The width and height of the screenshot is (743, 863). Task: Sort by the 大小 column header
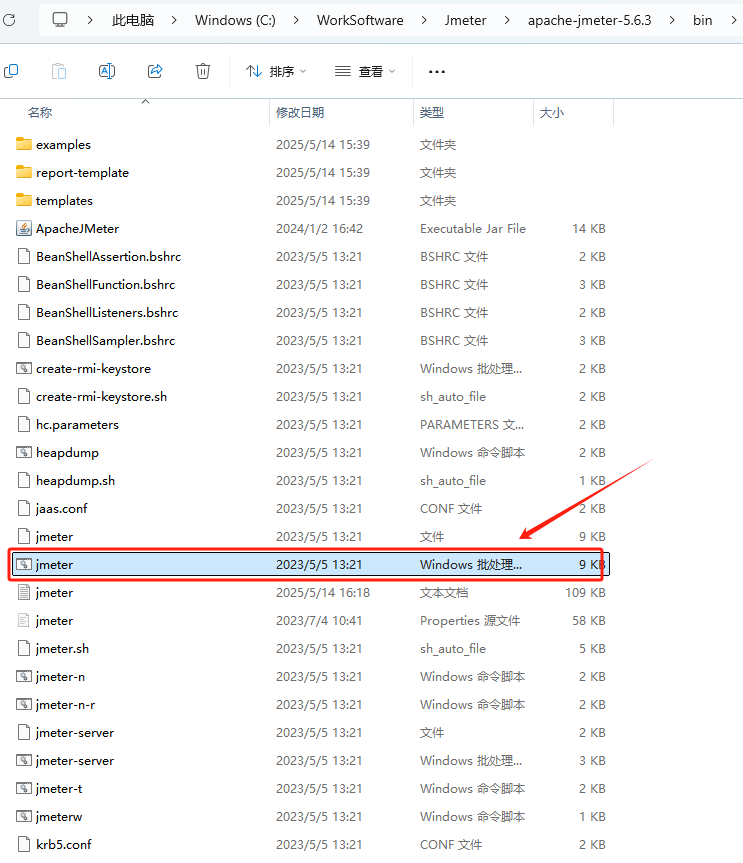[552, 113]
